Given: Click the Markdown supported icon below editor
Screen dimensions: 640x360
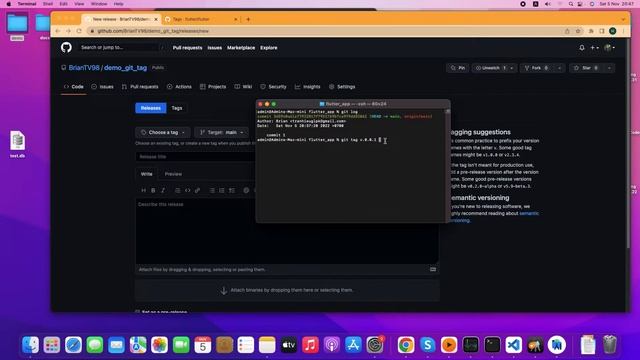Looking at the screenshot, I should point(433,269).
